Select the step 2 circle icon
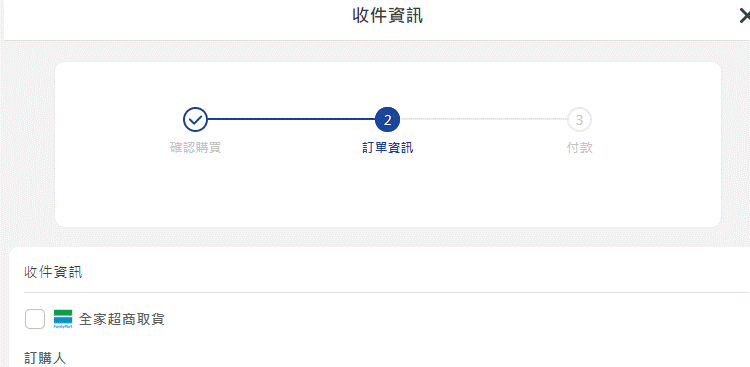This screenshot has width=750, height=367. click(x=387, y=120)
